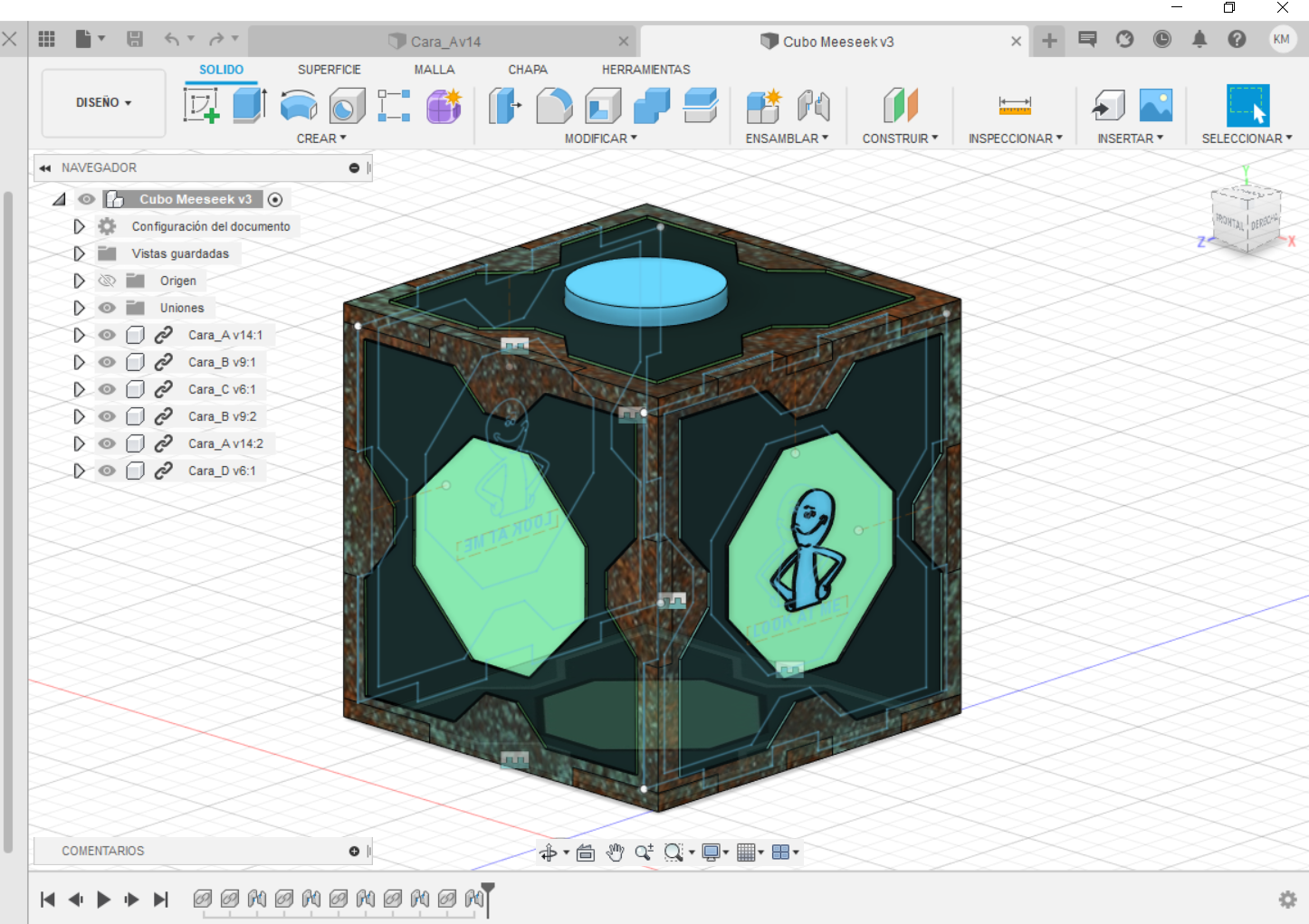Click the Insert Canvas image icon
The width and height of the screenshot is (1309, 924).
1156,105
